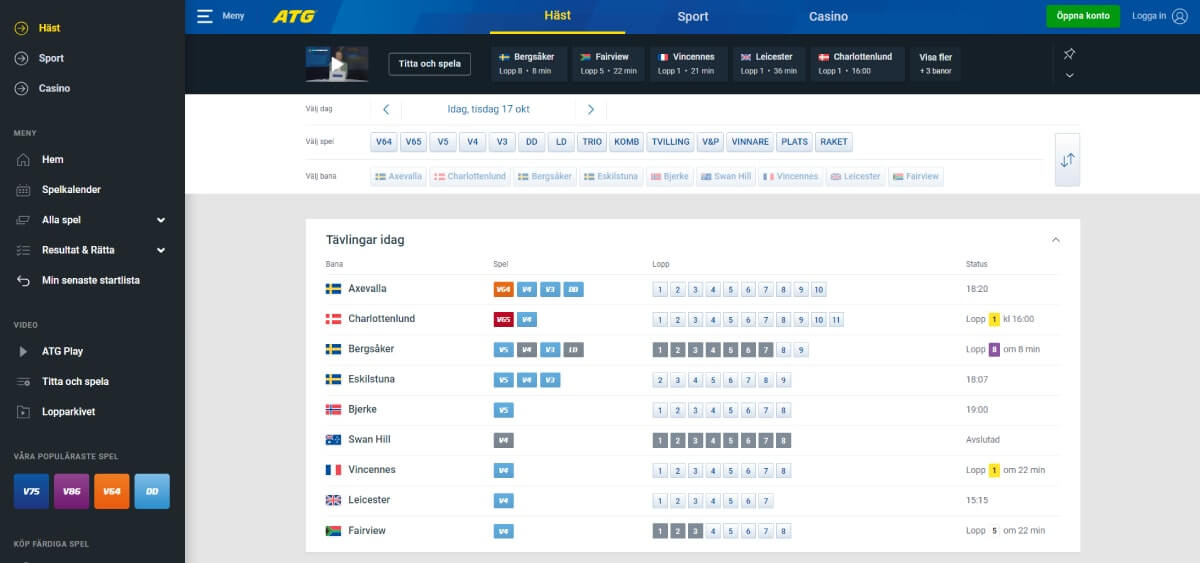Click the DD popular game tile
The height and width of the screenshot is (563, 1200).
(152, 491)
